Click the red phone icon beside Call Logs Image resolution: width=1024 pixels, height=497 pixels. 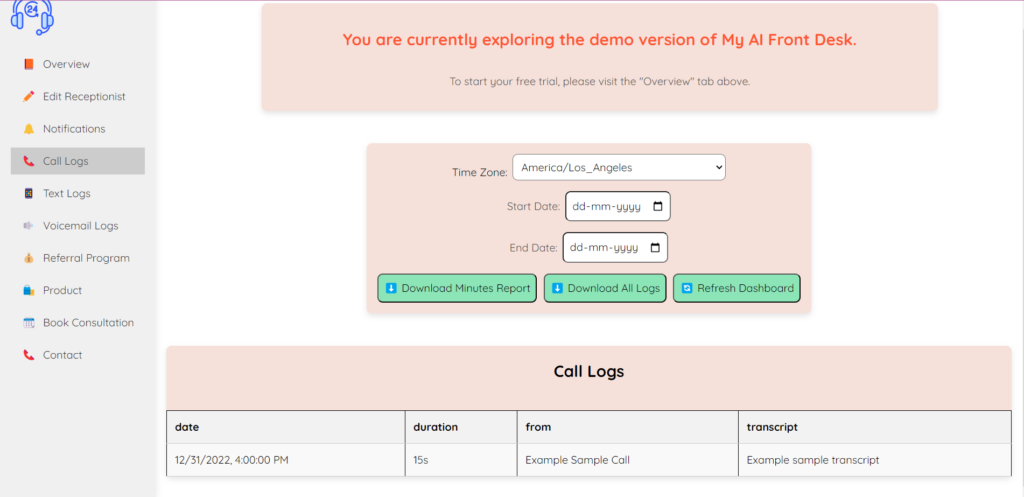coord(28,161)
